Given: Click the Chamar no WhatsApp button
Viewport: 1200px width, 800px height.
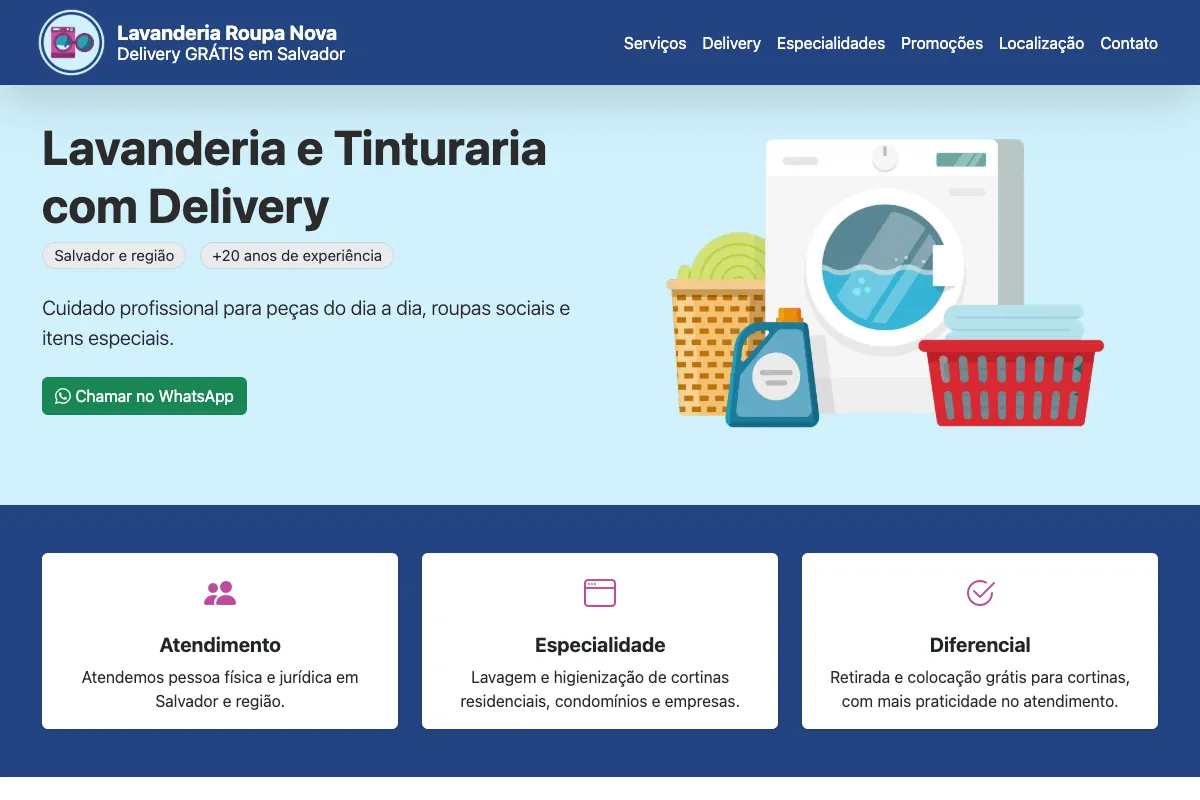Looking at the screenshot, I should coord(144,396).
